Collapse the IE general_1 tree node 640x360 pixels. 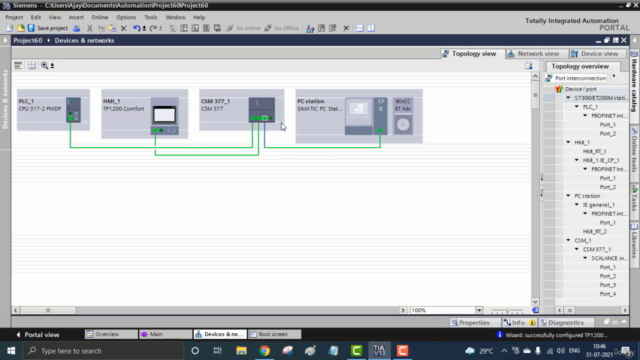pos(577,205)
